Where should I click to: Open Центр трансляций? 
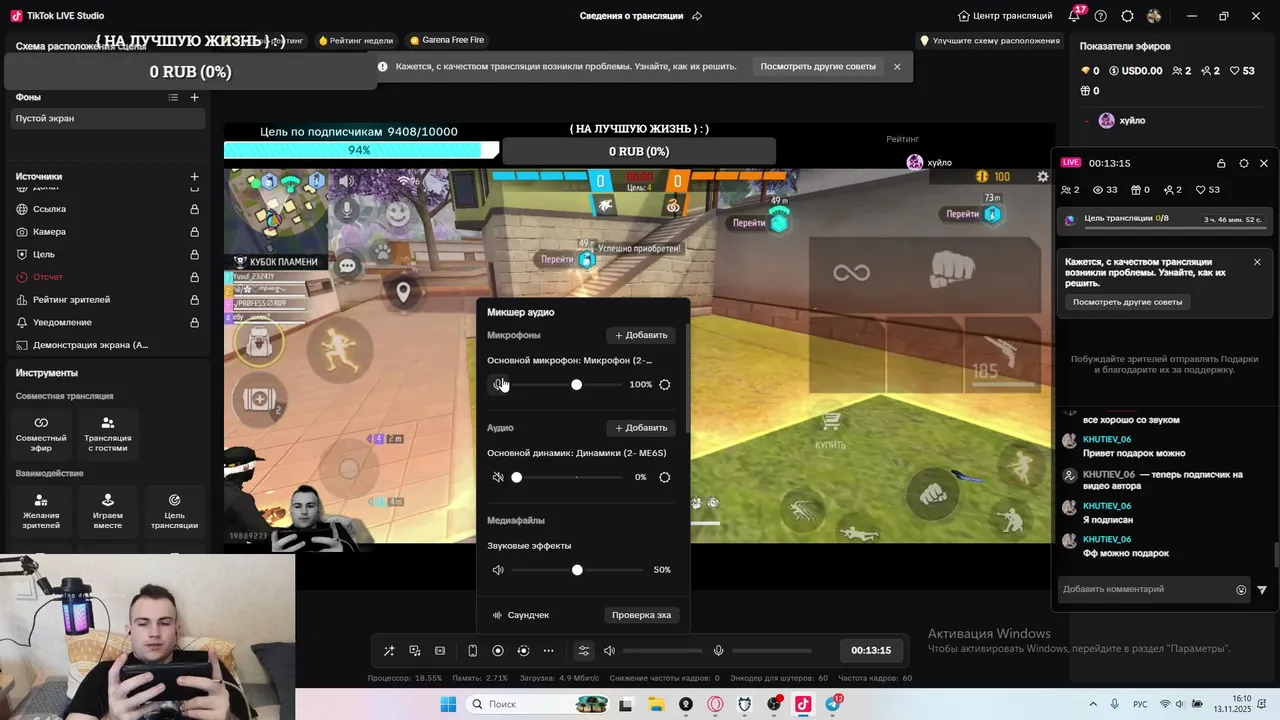point(1005,16)
